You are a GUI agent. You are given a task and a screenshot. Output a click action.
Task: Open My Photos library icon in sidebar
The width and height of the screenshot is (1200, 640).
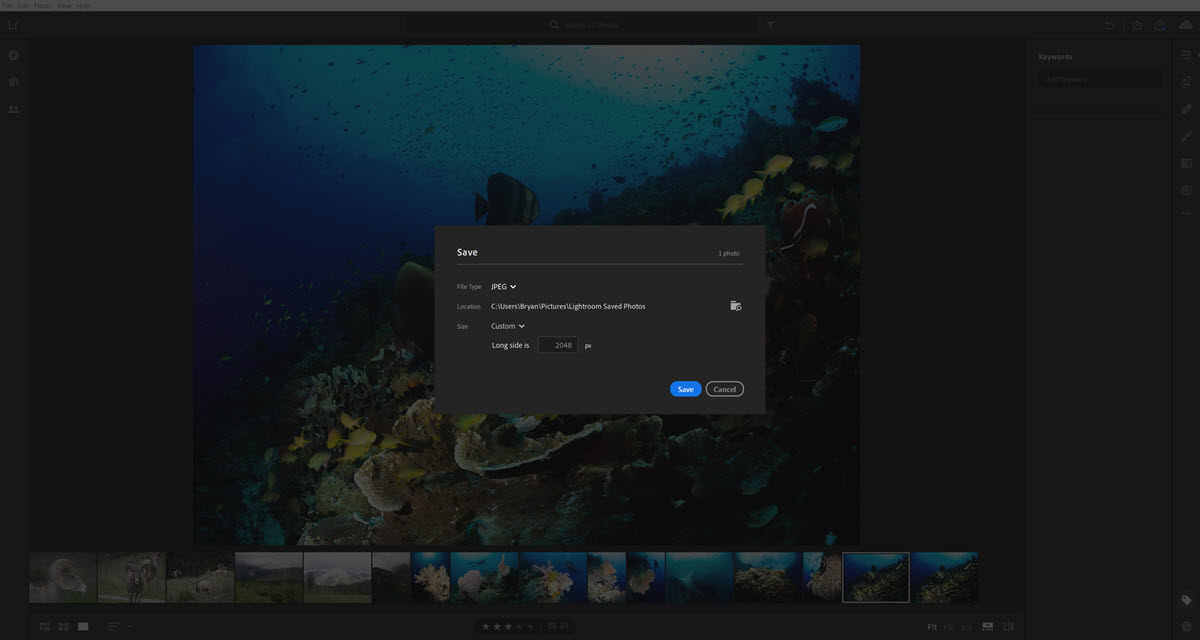pos(14,82)
